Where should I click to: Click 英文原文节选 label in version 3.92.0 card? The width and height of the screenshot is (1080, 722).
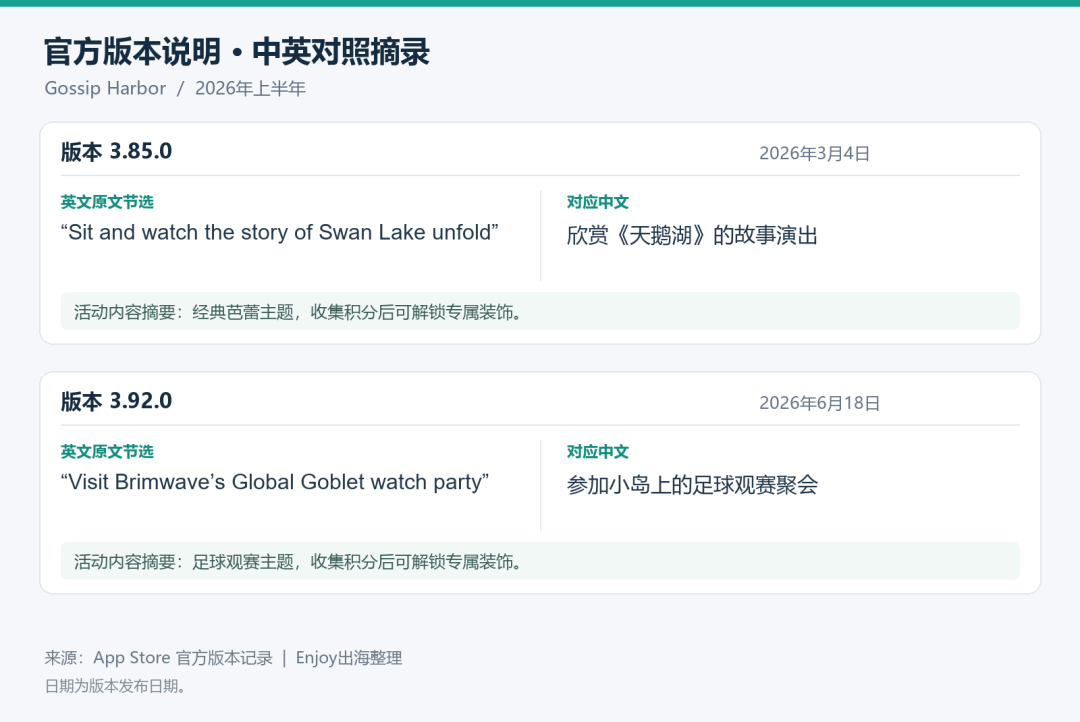click(107, 451)
